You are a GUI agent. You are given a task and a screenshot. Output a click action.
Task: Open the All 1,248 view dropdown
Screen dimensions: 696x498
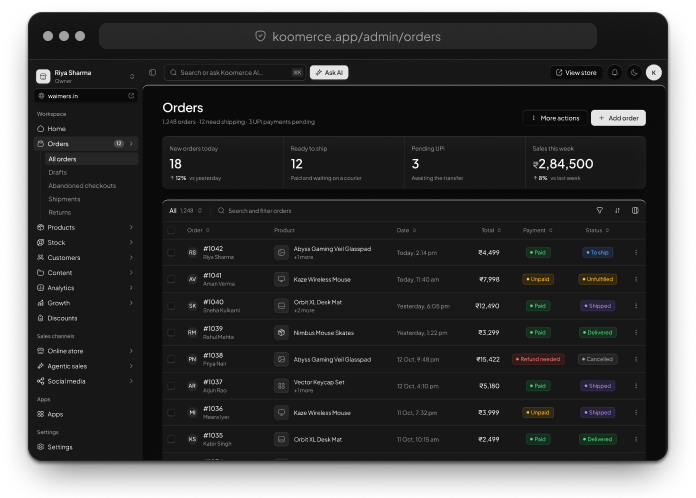[186, 210]
